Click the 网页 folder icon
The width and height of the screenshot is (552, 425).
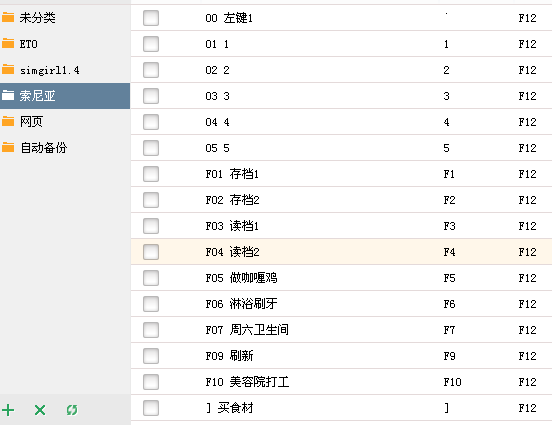(x=8, y=121)
